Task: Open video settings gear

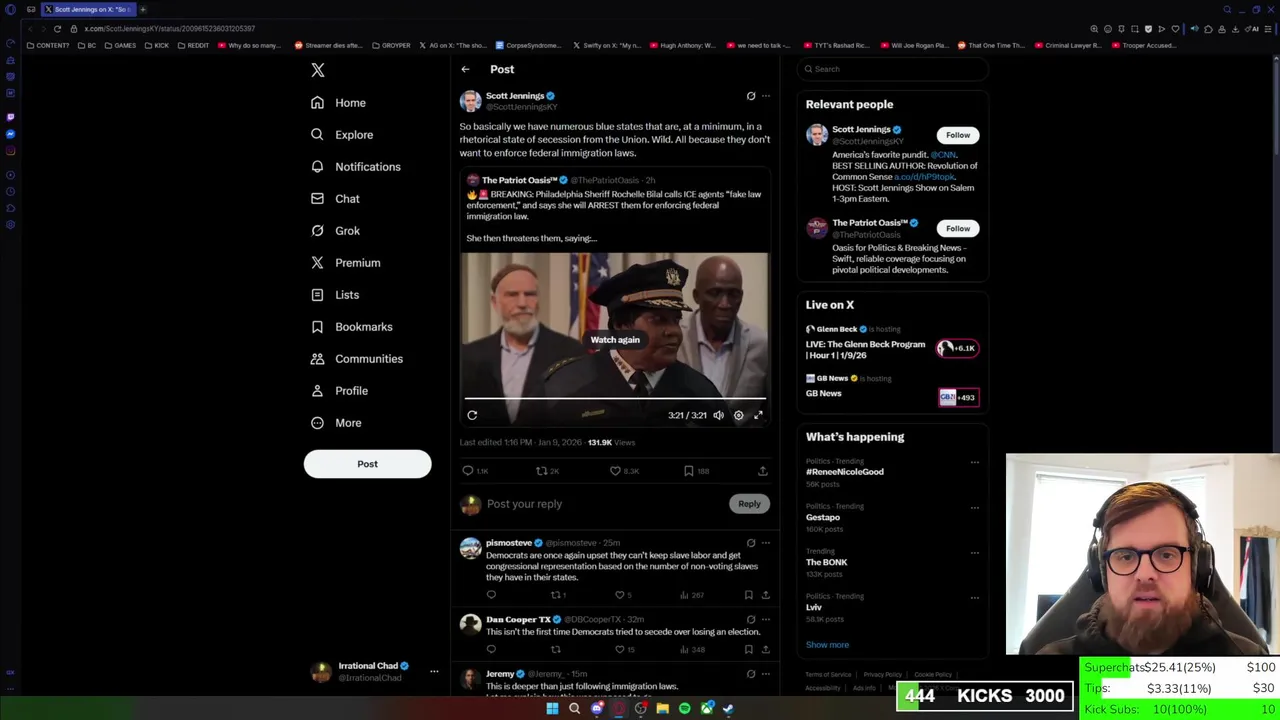Action: (x=739, y=415)
